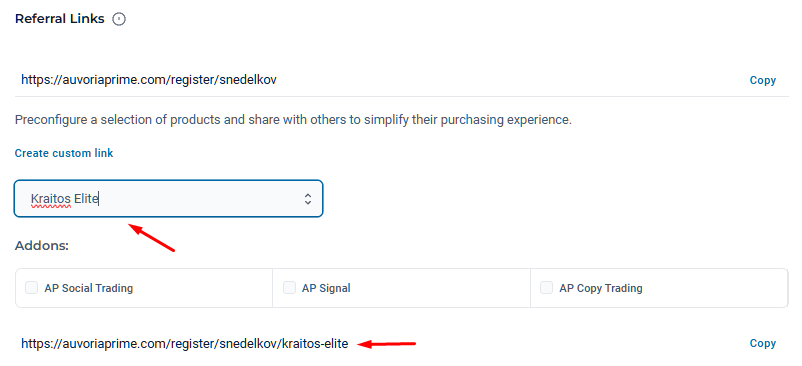Click the generated kraitos-elite URL text
The image size is (802, 366).
(185, 344)
